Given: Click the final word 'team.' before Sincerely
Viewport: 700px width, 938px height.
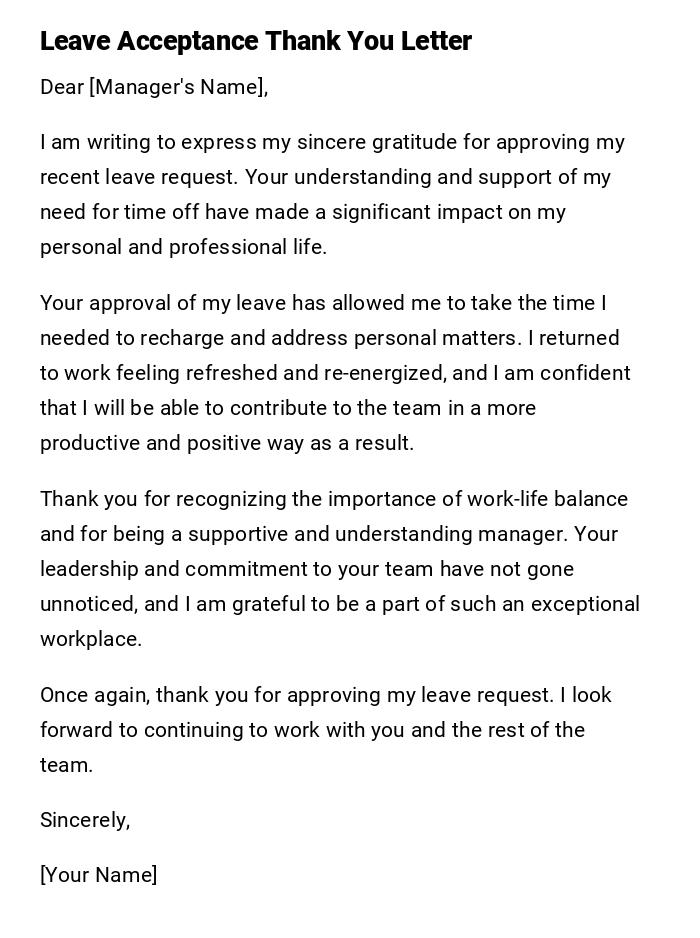Looking at the screenshot, I should point(66,765).
